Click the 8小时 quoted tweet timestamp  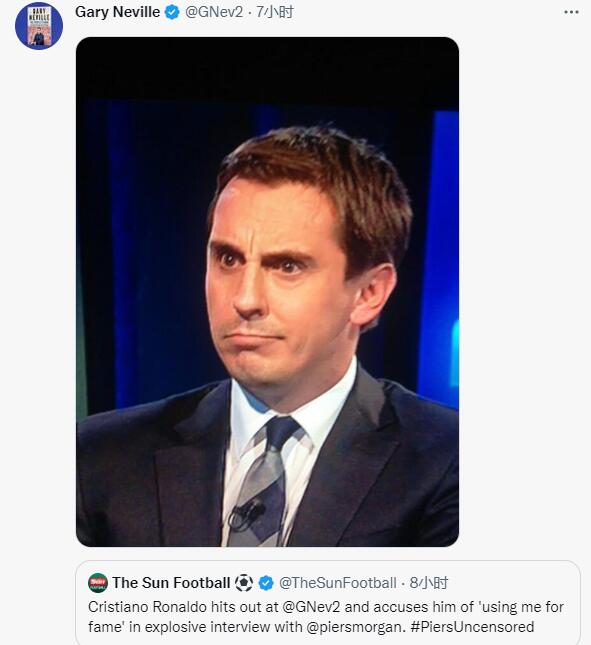click(x=429, y=583)
